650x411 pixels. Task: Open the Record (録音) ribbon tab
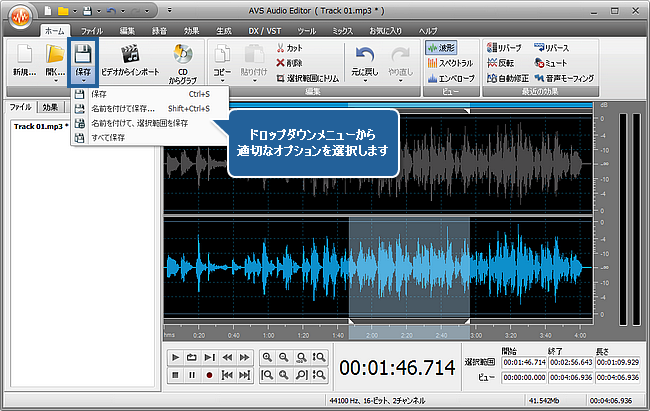[160, 31]
